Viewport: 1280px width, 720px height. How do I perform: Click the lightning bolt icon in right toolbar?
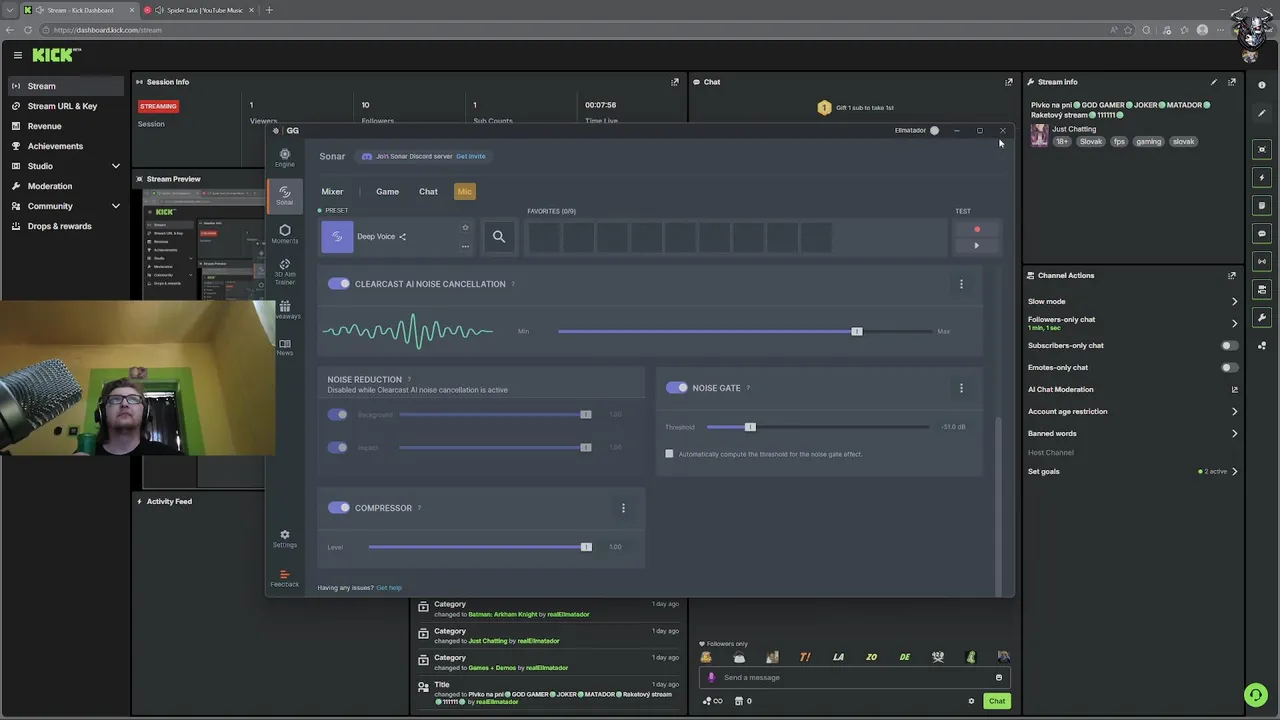pos(1262,177)
